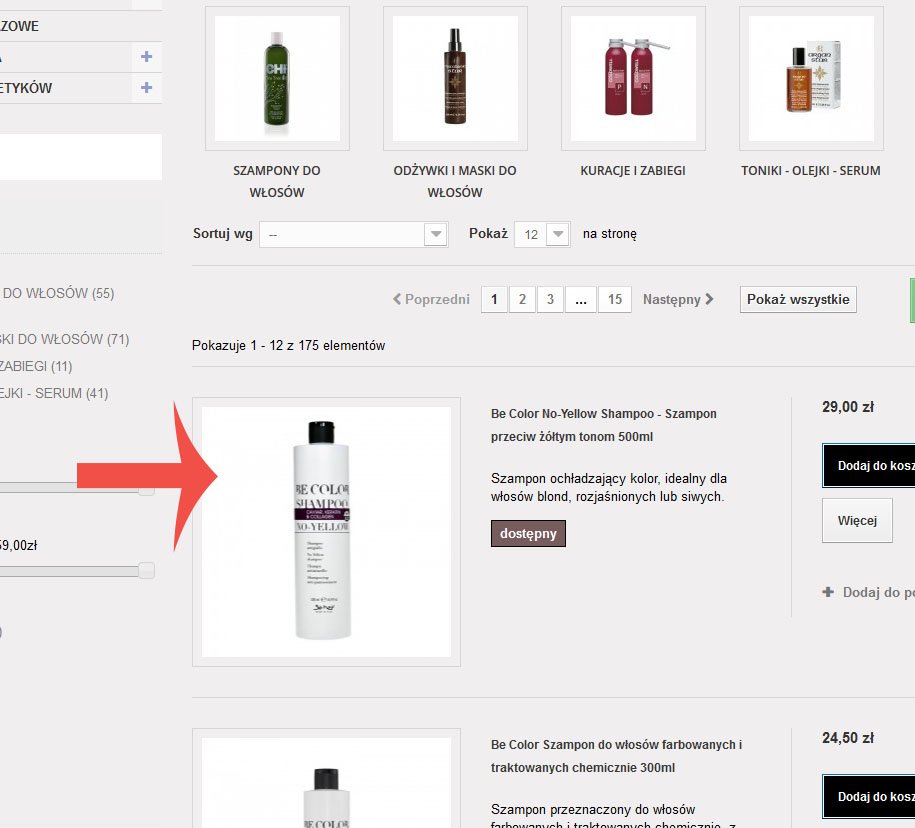Click the pagination ellipsis button
Screen dimensions: 915x828
pyautogui.click(x=581, y=299)
